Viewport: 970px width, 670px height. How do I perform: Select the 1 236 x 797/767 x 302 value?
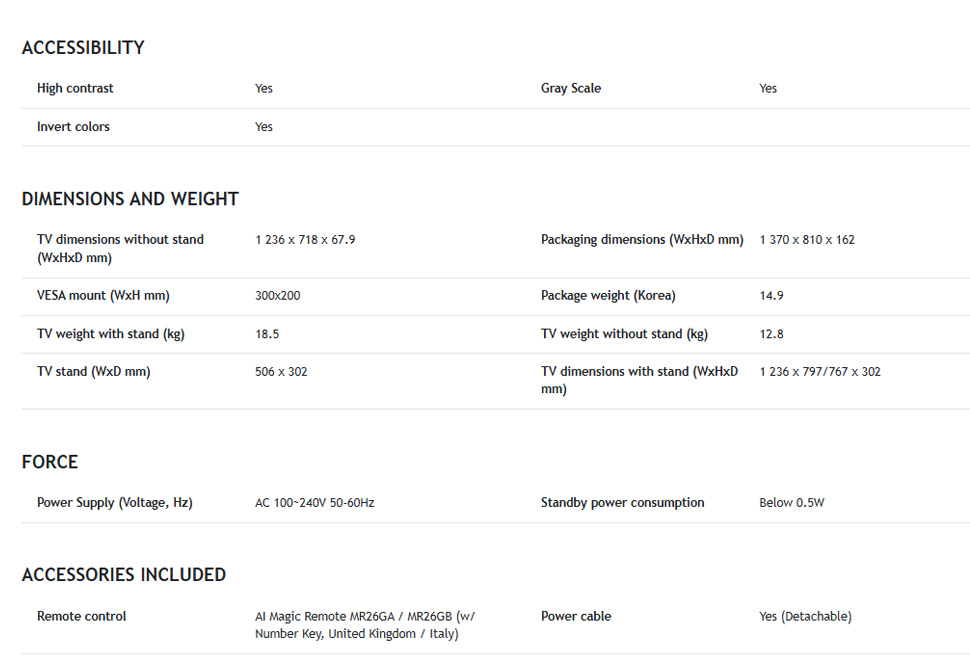[x=820, y=372]
